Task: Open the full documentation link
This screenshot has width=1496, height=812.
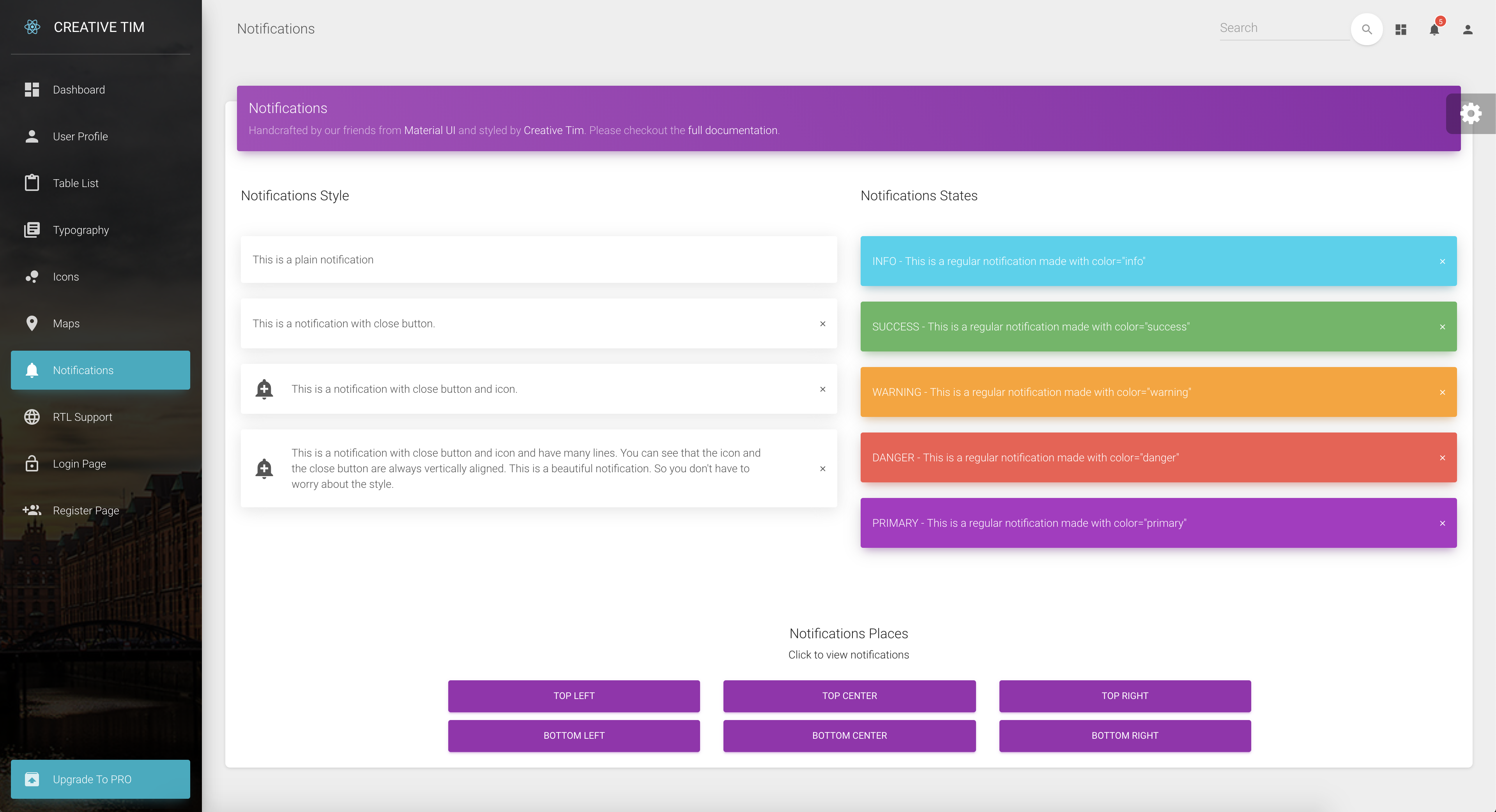Action: coord(732,131)
